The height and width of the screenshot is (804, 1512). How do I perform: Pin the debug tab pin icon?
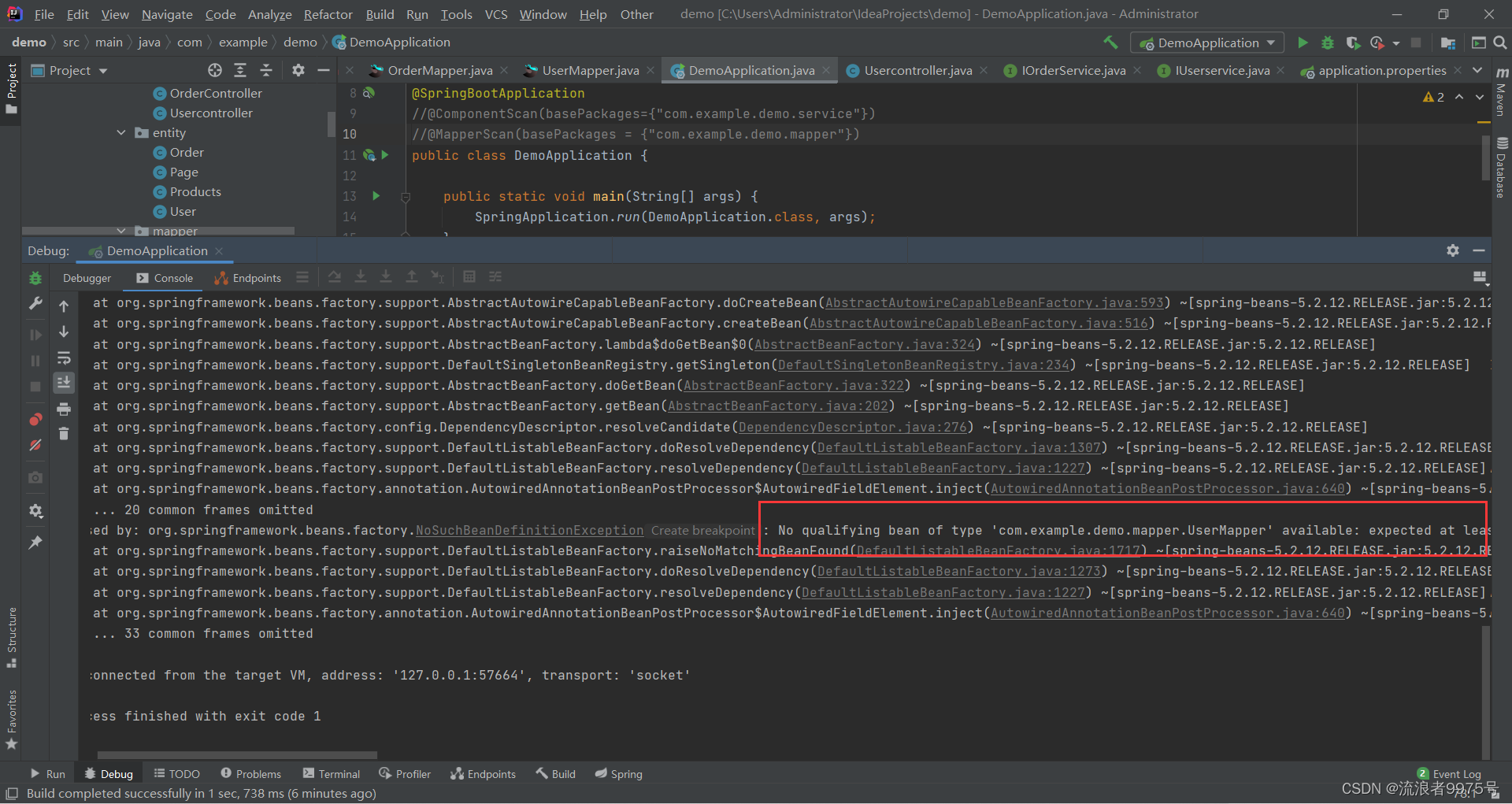(35, 543)
